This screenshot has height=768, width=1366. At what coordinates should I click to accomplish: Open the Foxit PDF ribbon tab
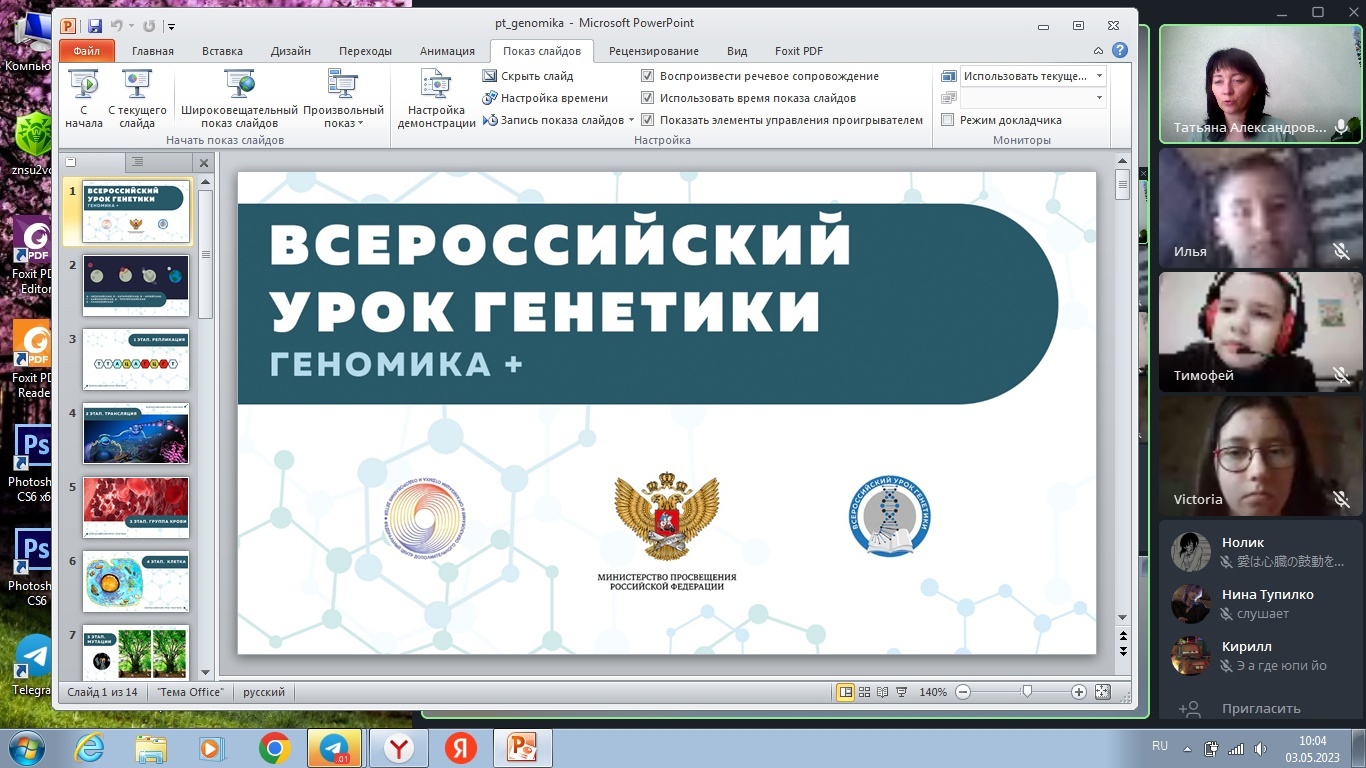point(798,51)
